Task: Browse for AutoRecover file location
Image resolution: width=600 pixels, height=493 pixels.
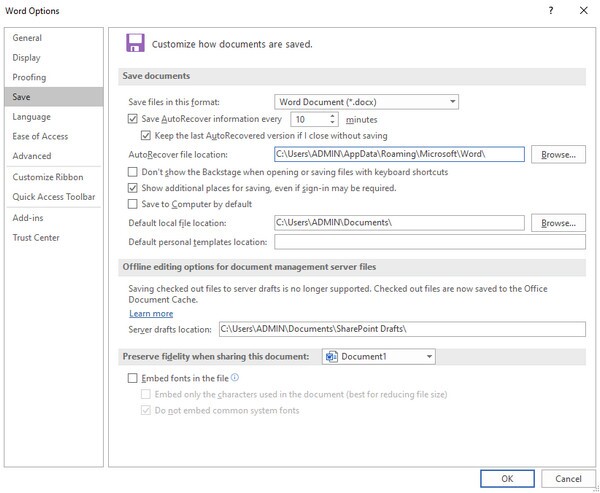Action: click(557, 155)
